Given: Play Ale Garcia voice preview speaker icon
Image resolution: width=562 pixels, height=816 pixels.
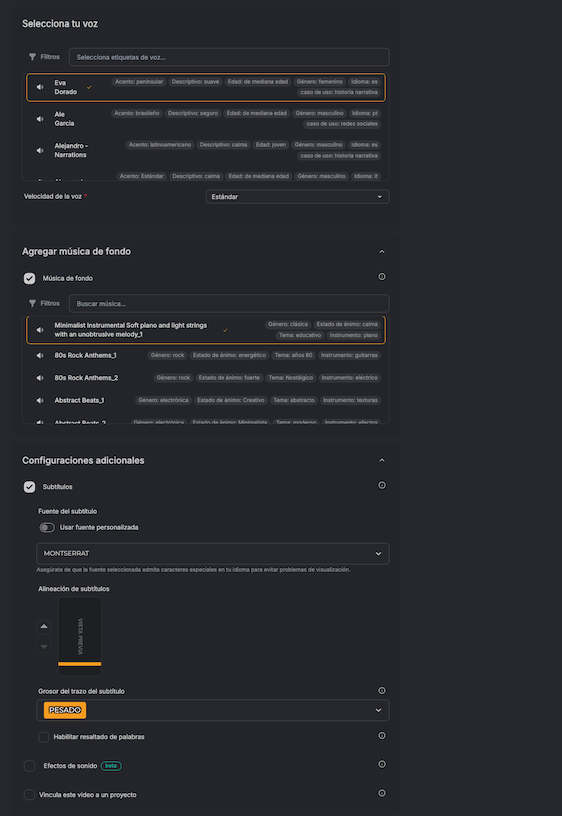Looking at the screenshot, I should (40, 119).
